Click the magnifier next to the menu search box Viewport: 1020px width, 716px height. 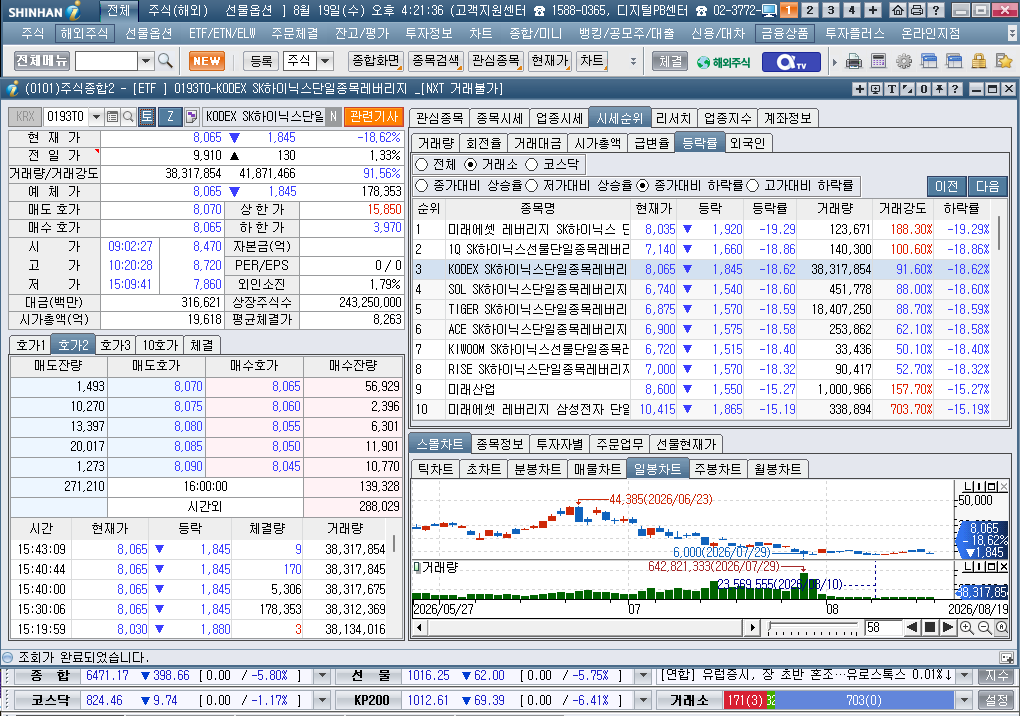click(165, 61)
